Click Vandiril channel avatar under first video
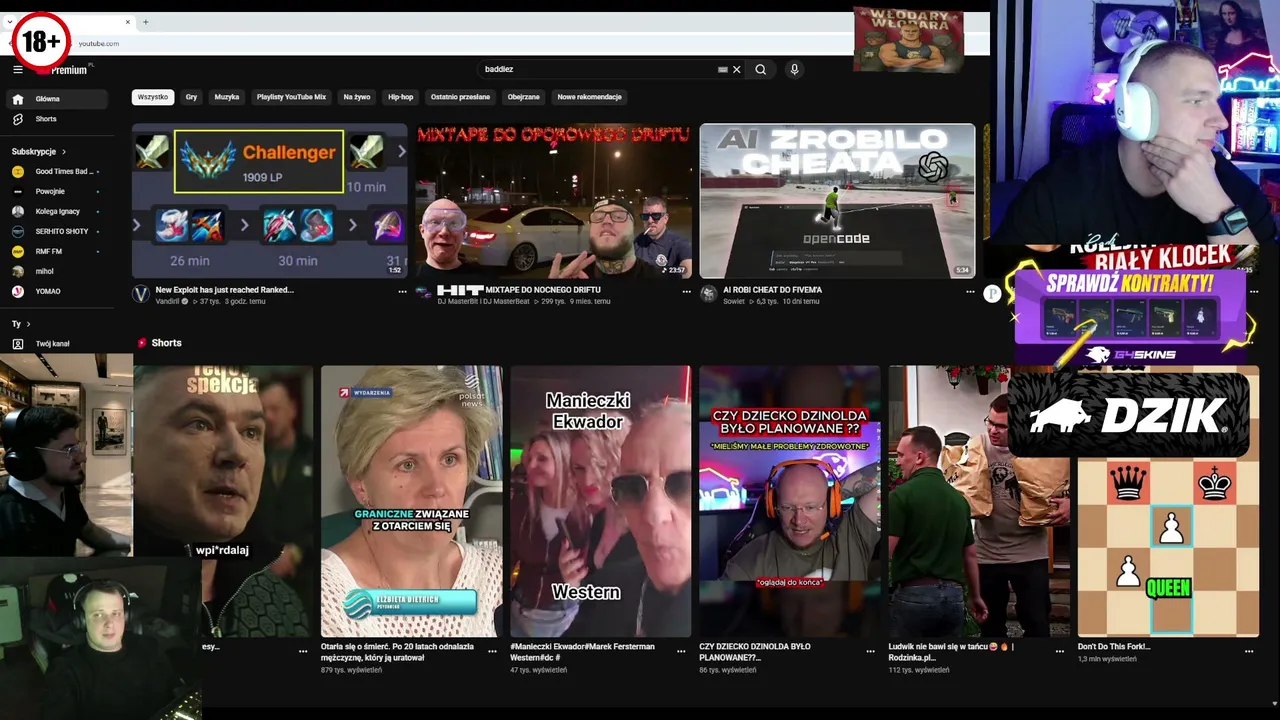The height and width of the screenshot is (720, 1280). [141, 294]
